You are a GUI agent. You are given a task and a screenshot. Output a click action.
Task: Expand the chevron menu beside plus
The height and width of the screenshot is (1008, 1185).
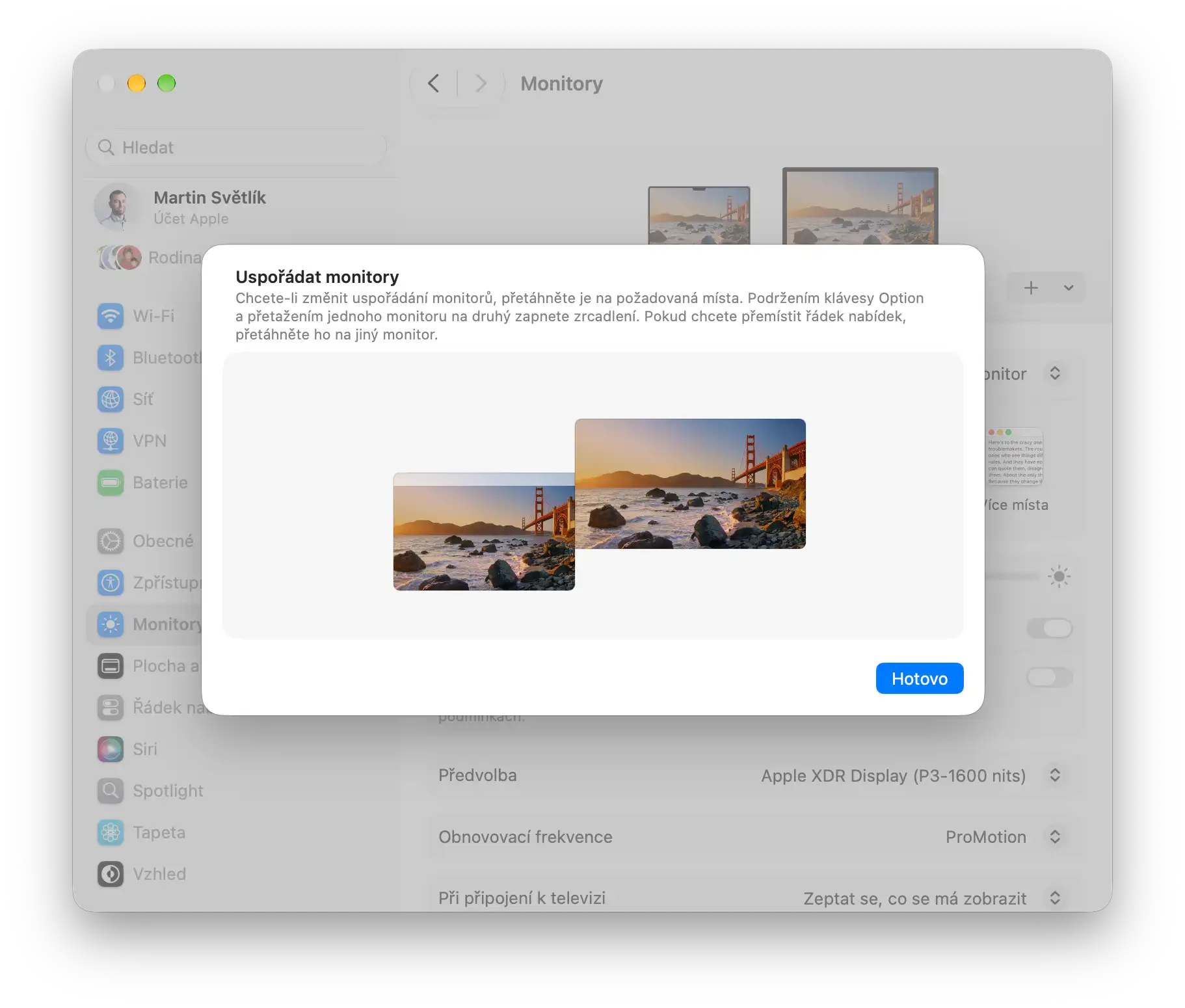[x=1069, y=287]
